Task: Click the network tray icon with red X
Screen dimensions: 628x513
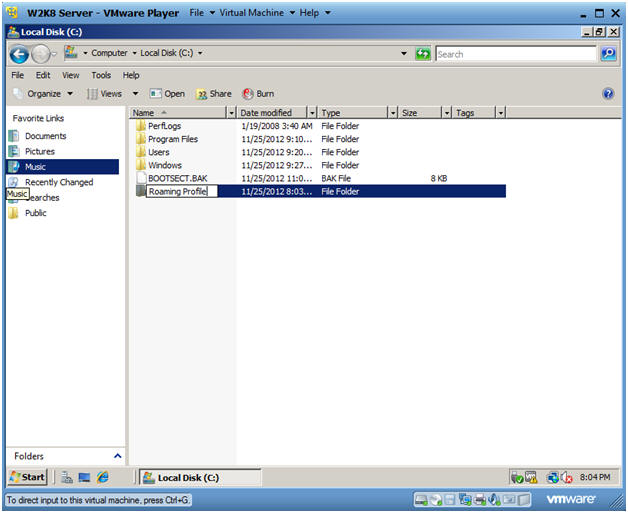Action: pos(567,477)
